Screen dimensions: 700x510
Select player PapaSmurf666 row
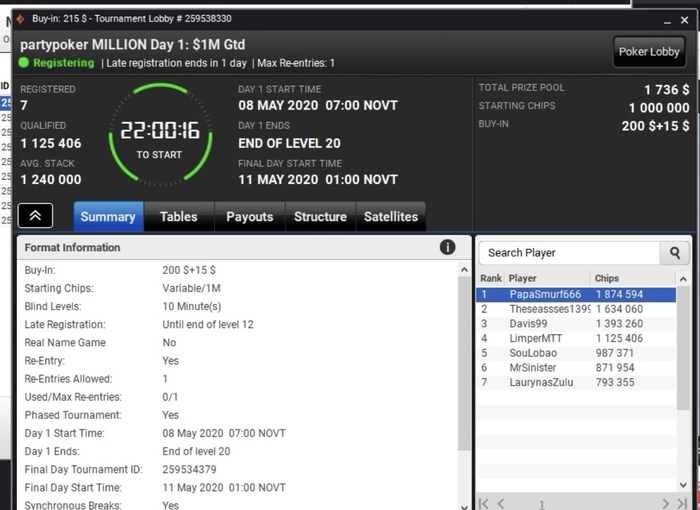point(576,294)
